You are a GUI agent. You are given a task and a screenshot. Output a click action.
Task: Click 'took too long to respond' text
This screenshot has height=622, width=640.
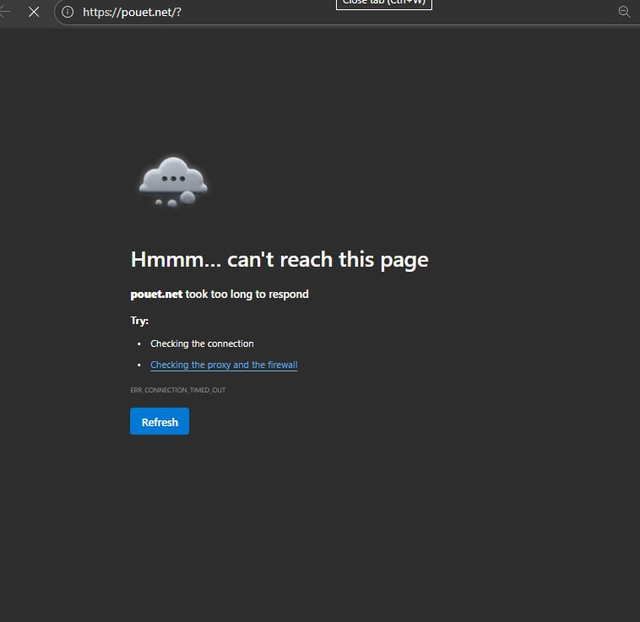pos(247,294)
